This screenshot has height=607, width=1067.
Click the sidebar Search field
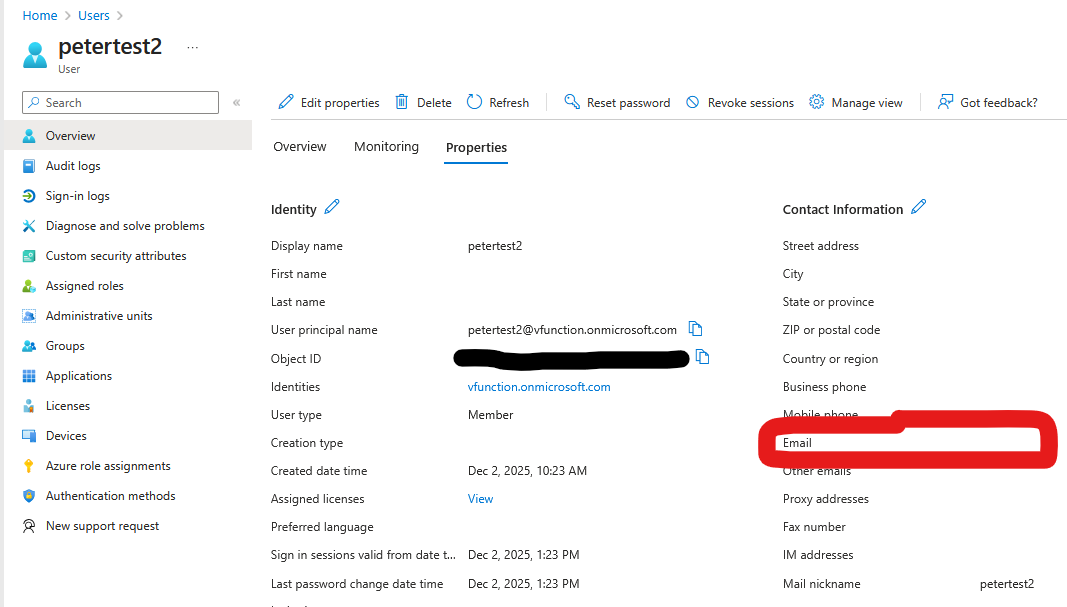(120, 102)
